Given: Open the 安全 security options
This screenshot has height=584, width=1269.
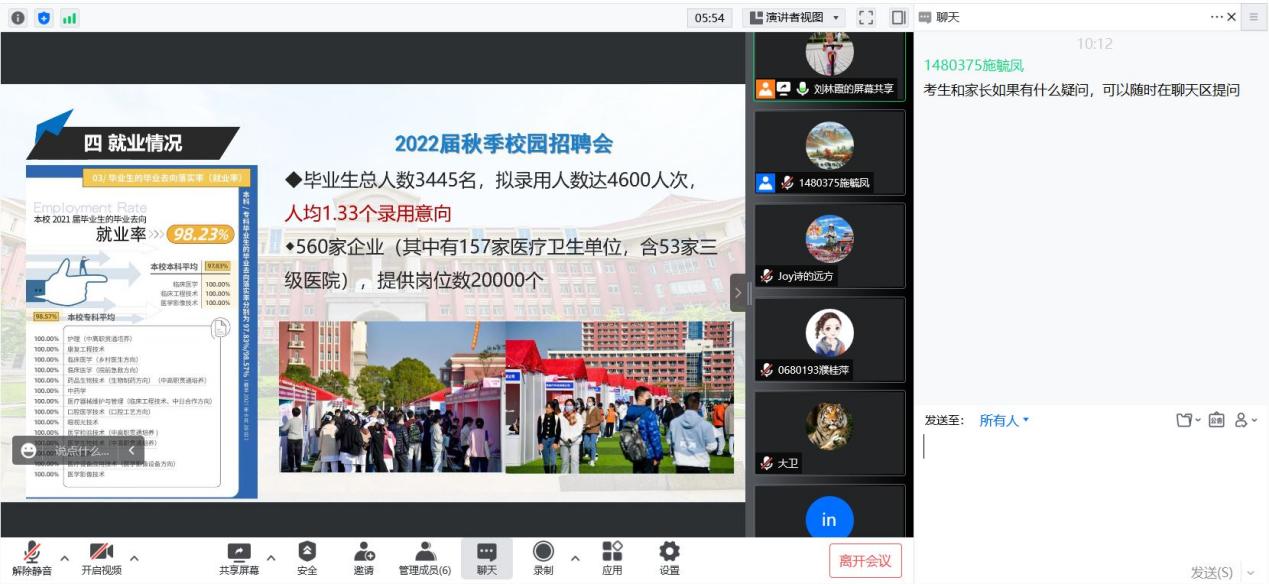Looking at the screenshot, I should pos(307,558).
